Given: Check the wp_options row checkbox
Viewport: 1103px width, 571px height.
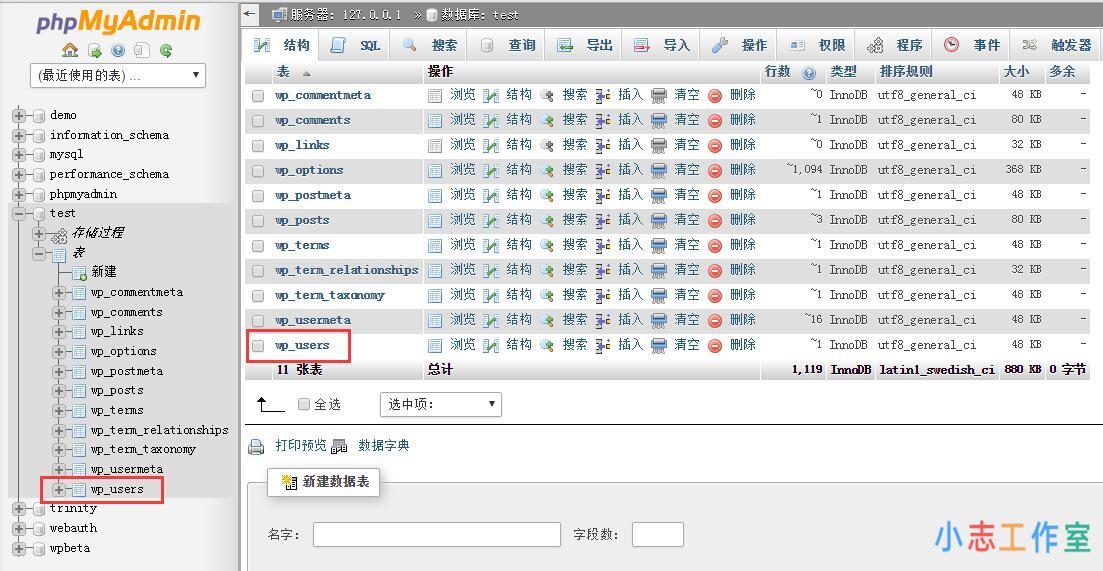Looking at the screenshot, I should [258, 171].
